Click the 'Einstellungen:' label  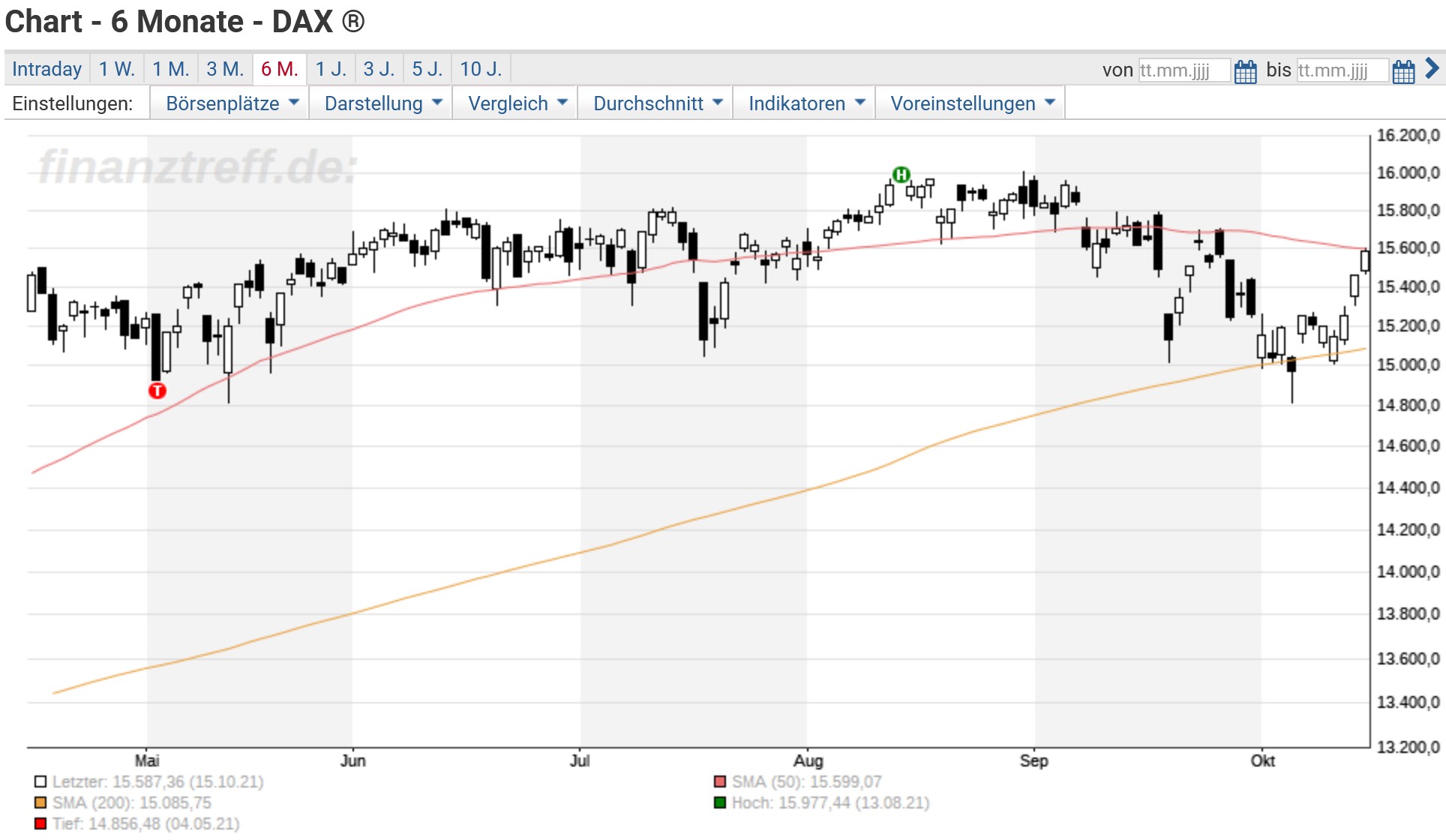click(73, 103)
